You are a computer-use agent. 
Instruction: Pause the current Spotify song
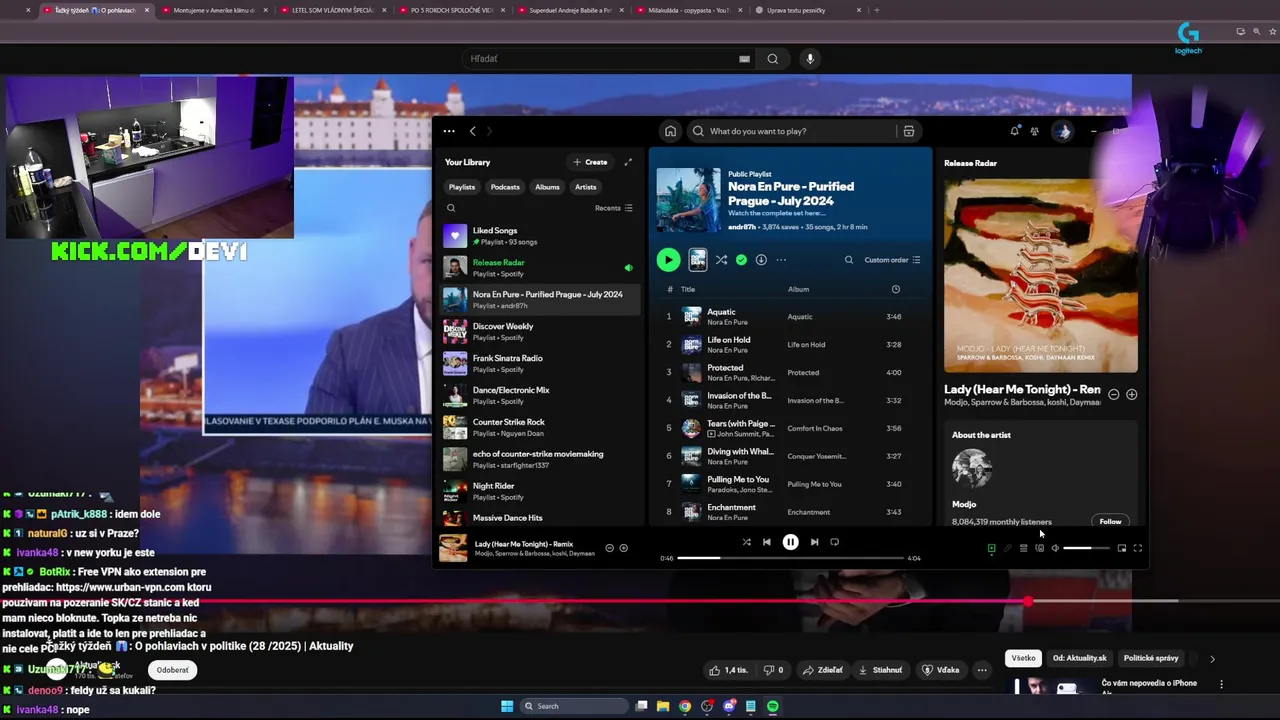click(790, 542)
